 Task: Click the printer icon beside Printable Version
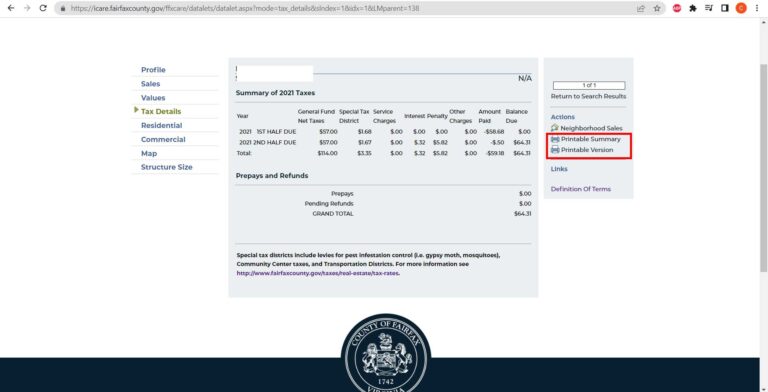coord(555,150)
